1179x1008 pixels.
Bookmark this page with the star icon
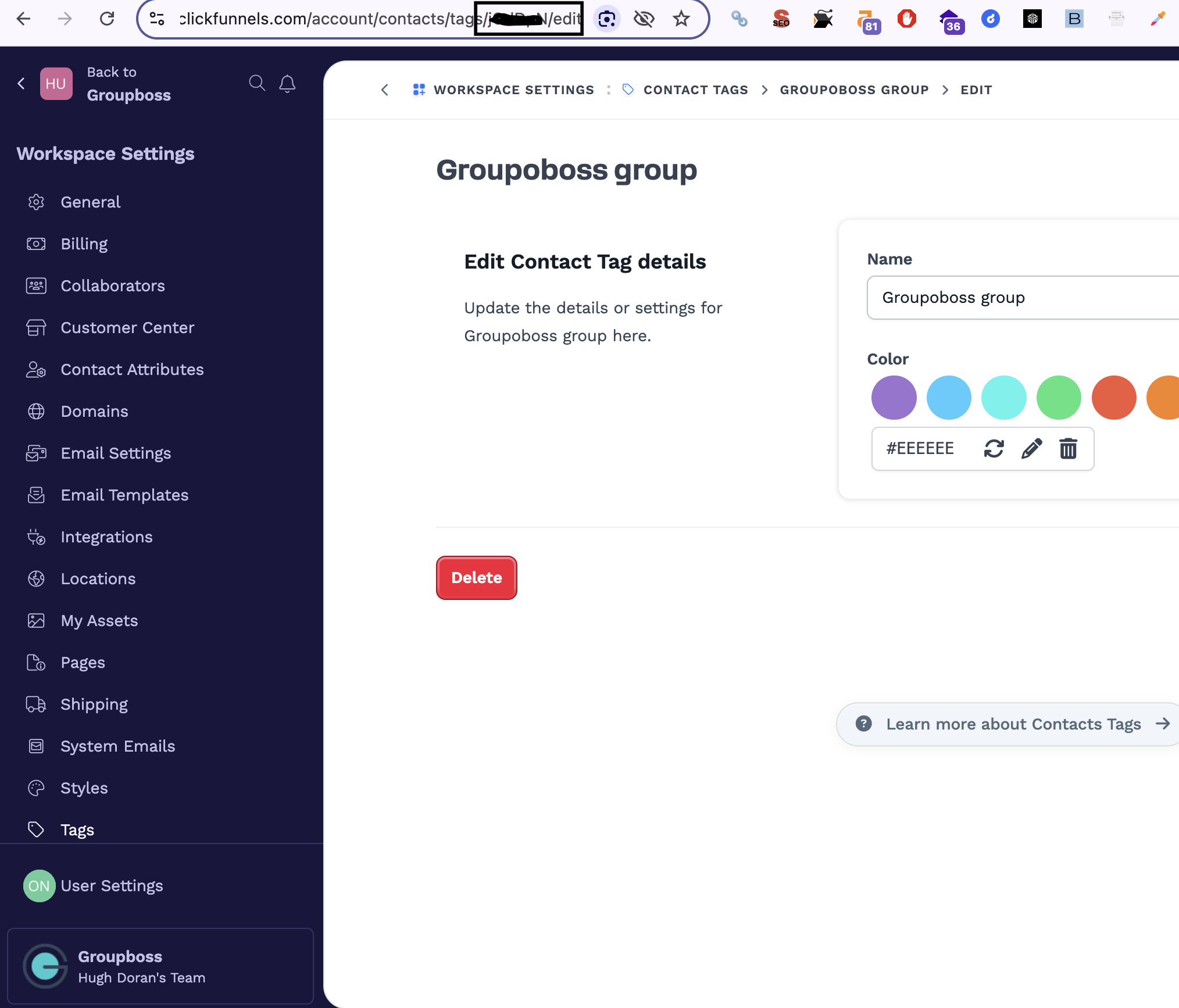pyautogui.click(x=681, y=19)
